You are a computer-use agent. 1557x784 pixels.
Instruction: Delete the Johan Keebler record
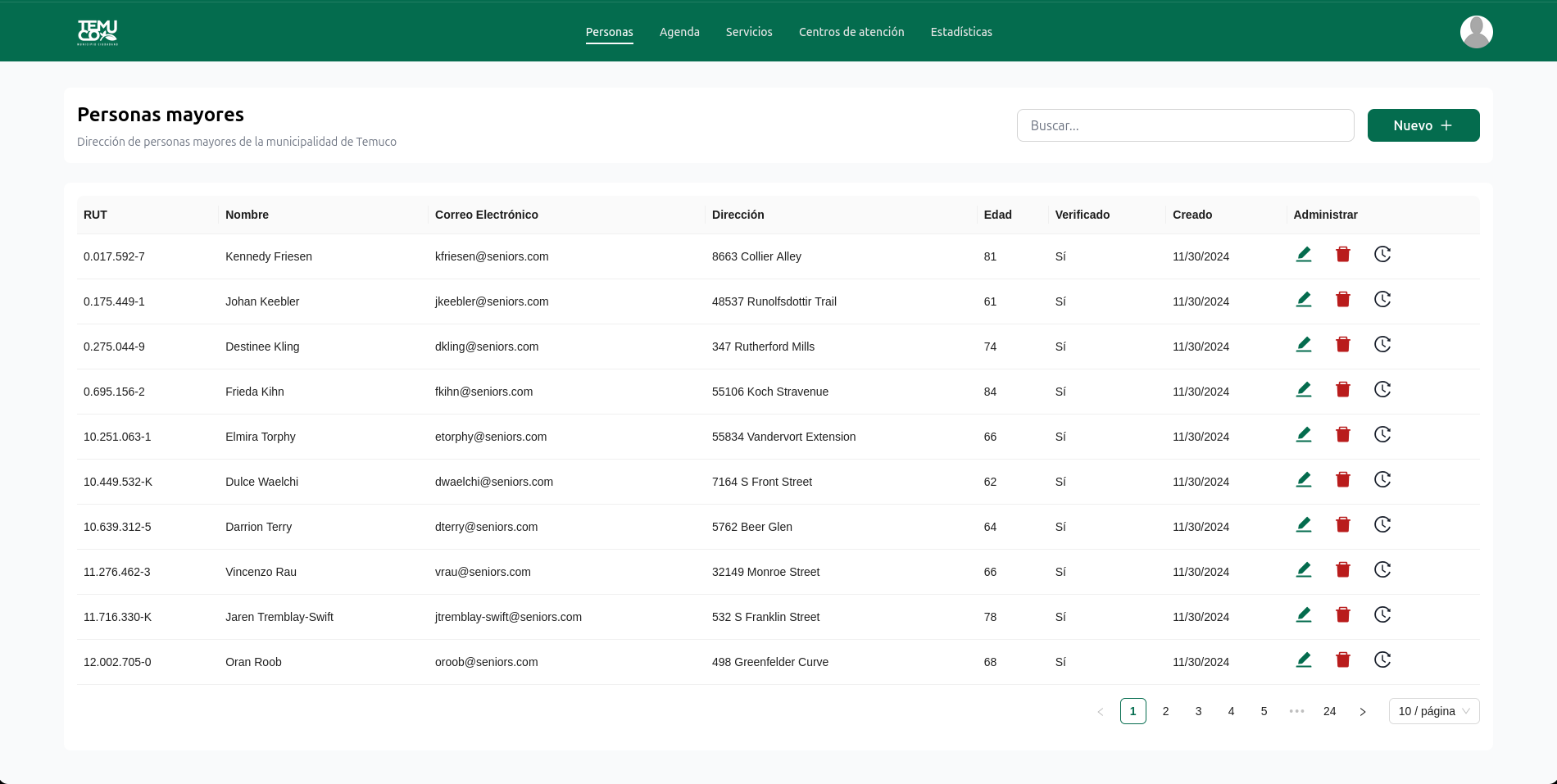point(1343,300)
